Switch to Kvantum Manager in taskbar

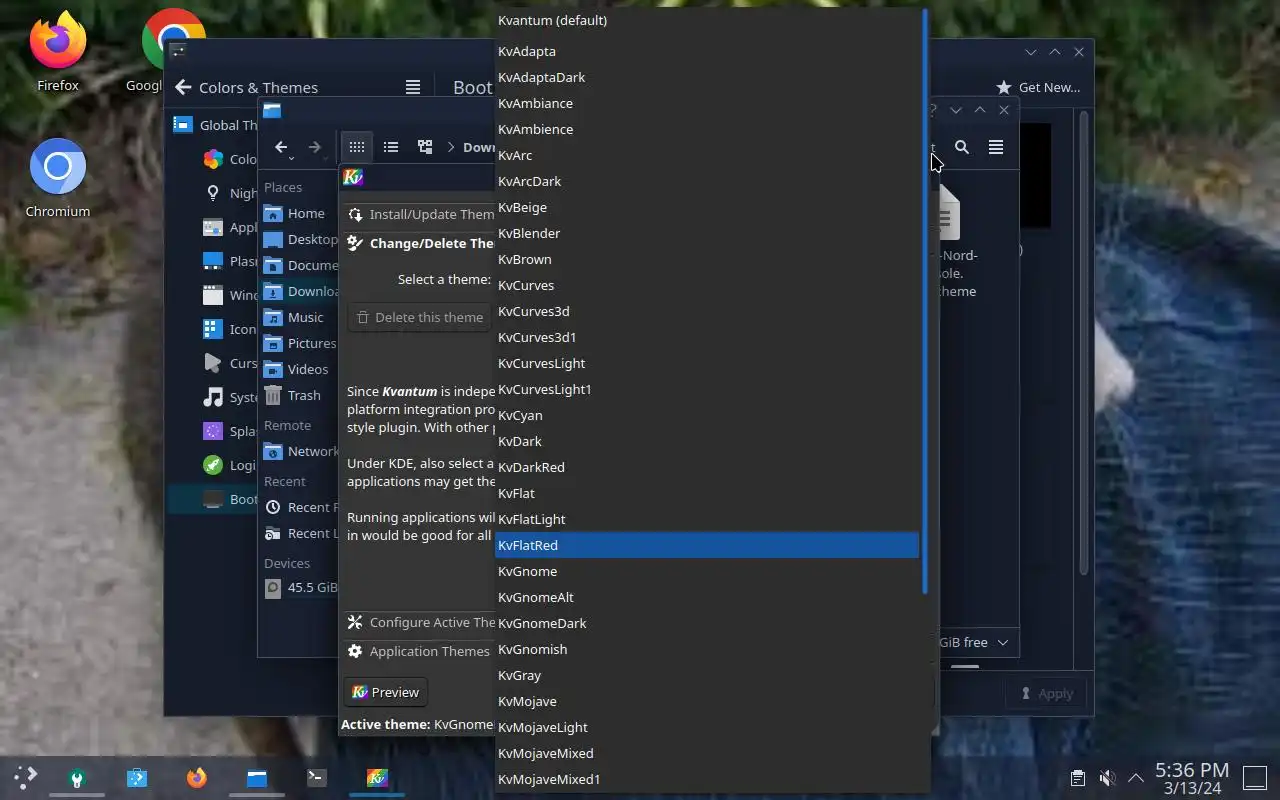tap(377, 777)
